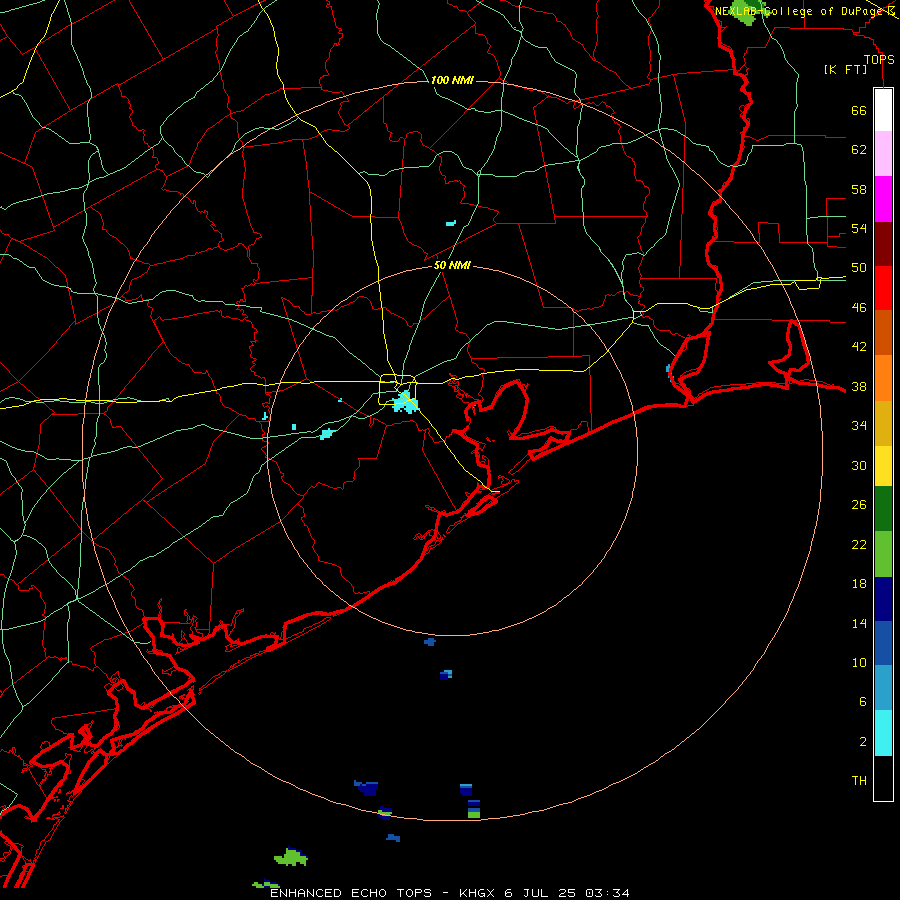900x900 pixels.
Task: Click the gold mustard legend swatch
Action: pos(883,423)
